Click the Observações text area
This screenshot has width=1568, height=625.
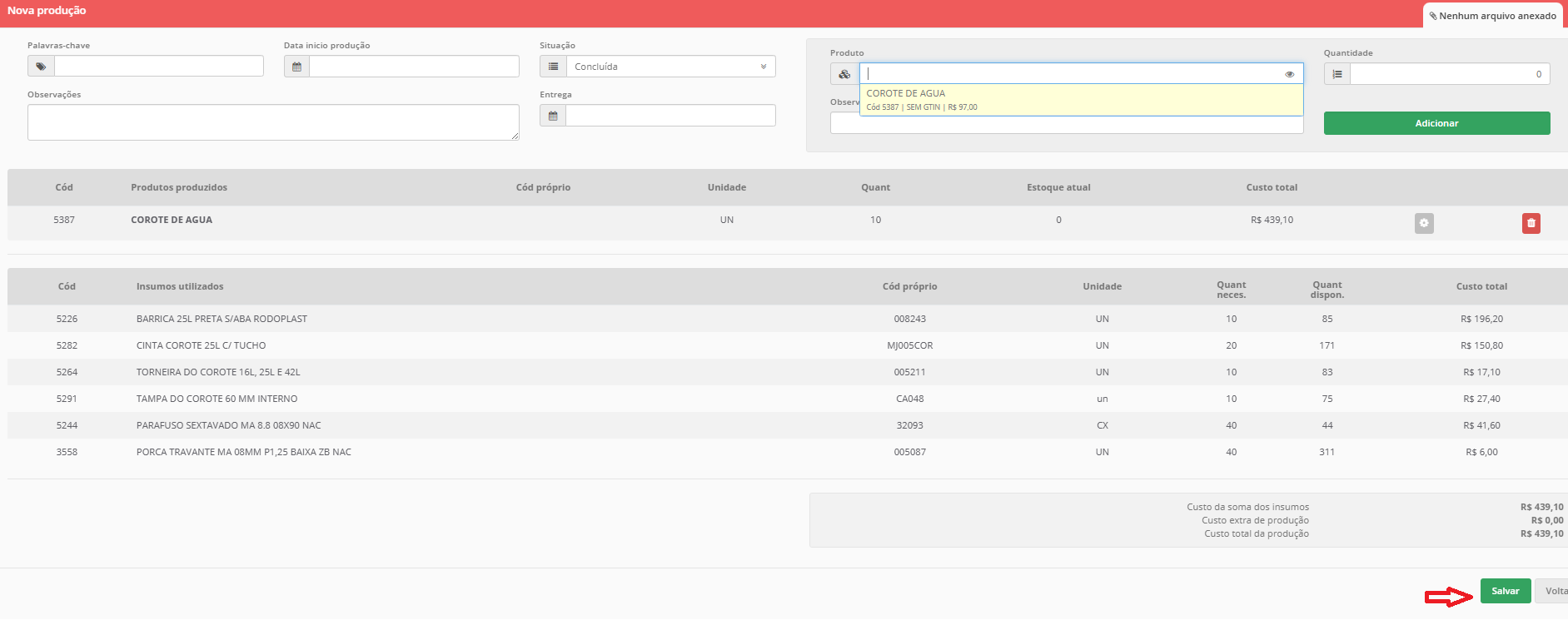pyautogui.click(x=273, y=122)
